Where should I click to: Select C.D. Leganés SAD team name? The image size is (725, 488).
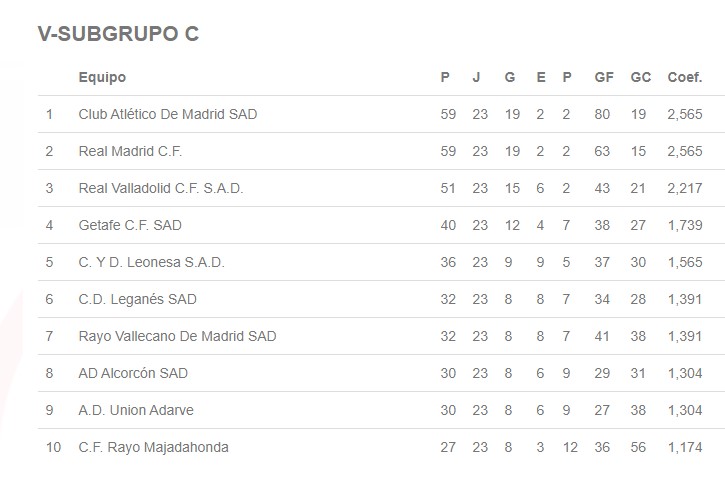tap(137, 299)
